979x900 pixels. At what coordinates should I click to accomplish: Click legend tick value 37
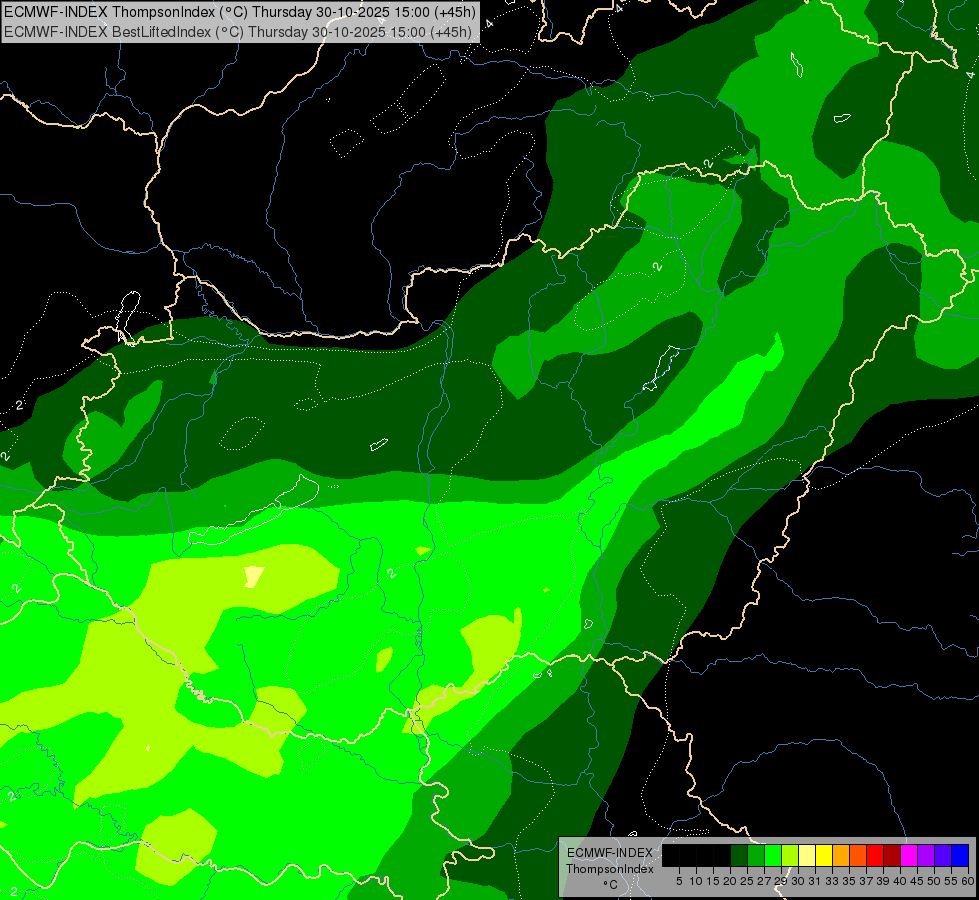point(866,881)
